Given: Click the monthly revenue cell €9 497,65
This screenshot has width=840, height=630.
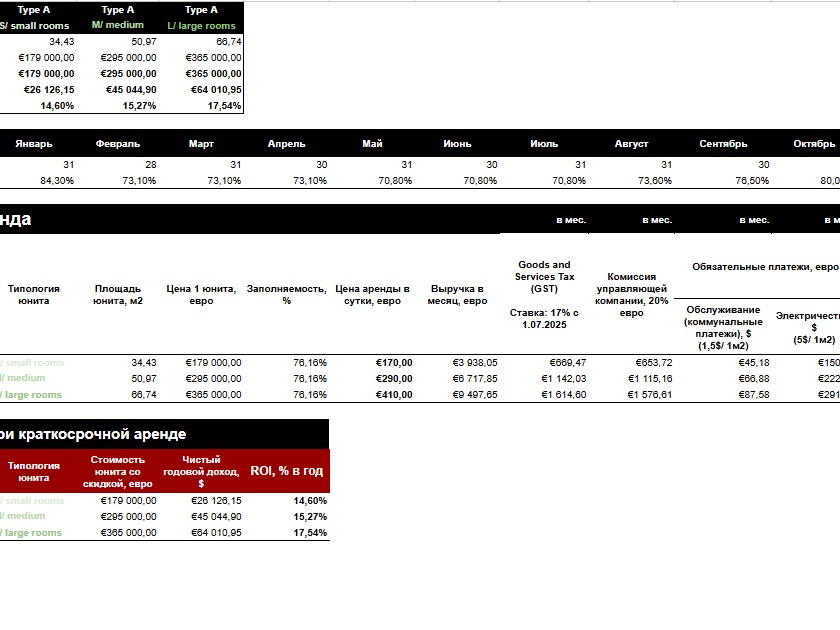Looking at the screenshot, I should (x=475, y=395).
